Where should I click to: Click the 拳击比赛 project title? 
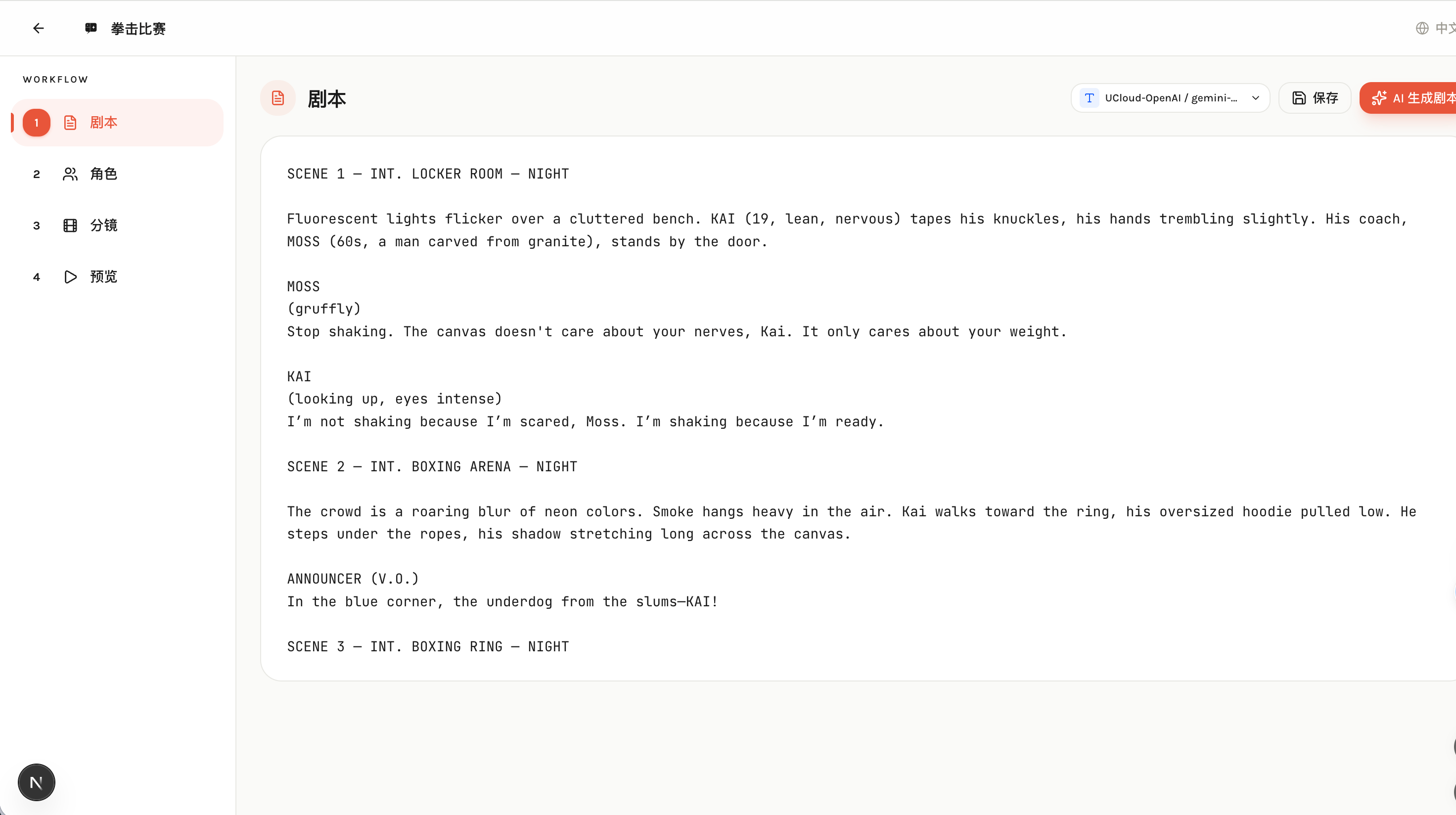(138, 29)
